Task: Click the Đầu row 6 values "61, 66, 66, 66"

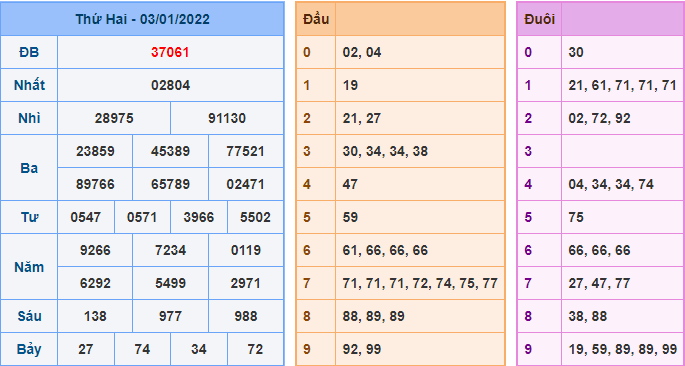Action: pos(385,250)
